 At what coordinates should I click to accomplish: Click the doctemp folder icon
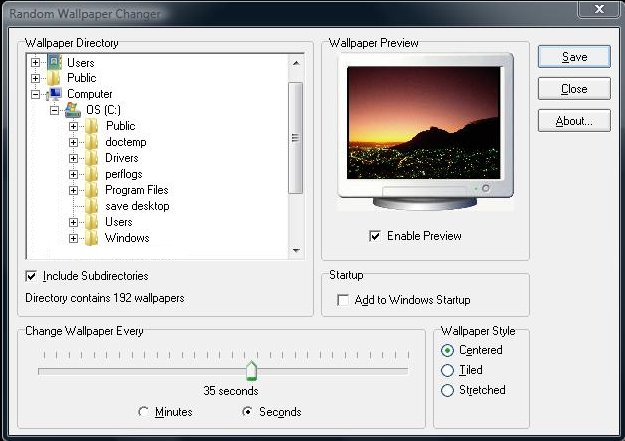click(91, 142)
